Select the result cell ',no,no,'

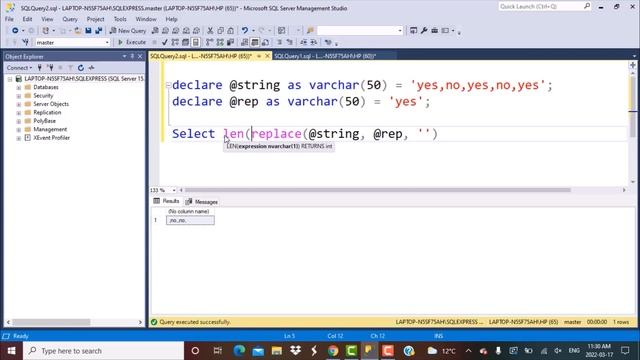coord(190,220)
